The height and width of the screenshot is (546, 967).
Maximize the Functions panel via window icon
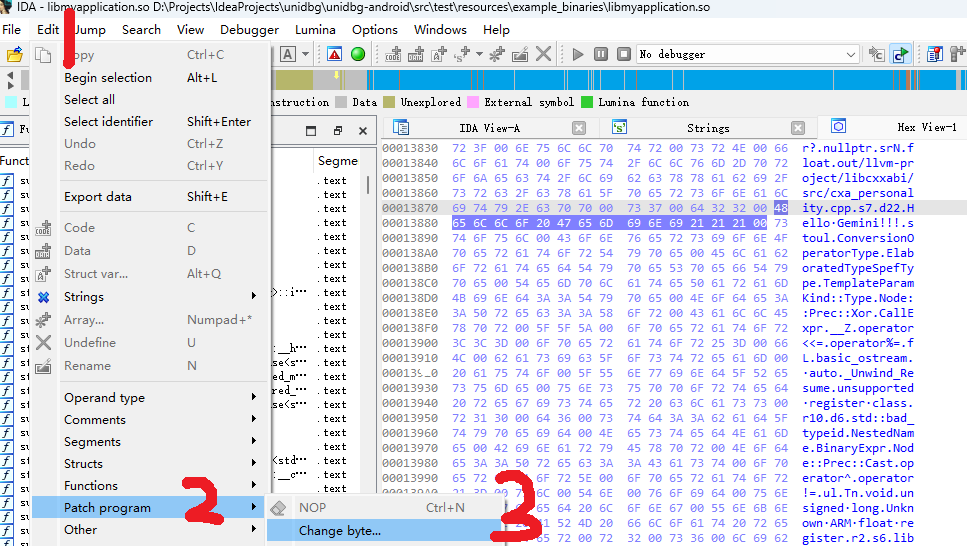click(x=311, y=131)
